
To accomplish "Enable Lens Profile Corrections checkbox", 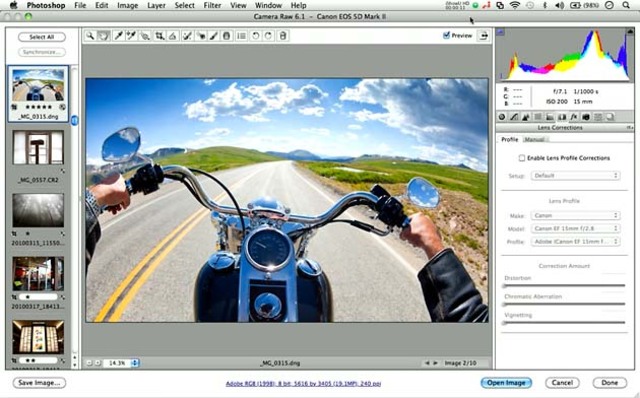I will point(522,158).
